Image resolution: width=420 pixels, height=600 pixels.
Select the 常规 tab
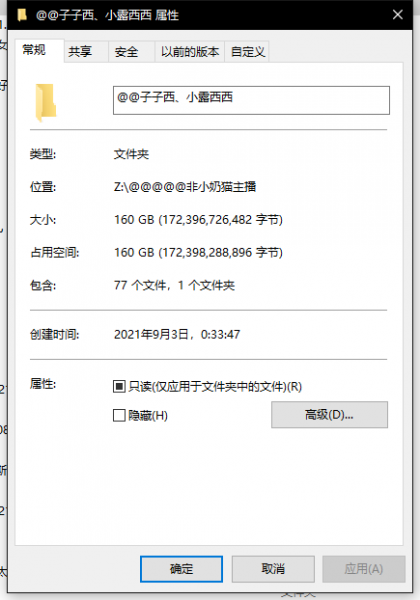[34, 50]
